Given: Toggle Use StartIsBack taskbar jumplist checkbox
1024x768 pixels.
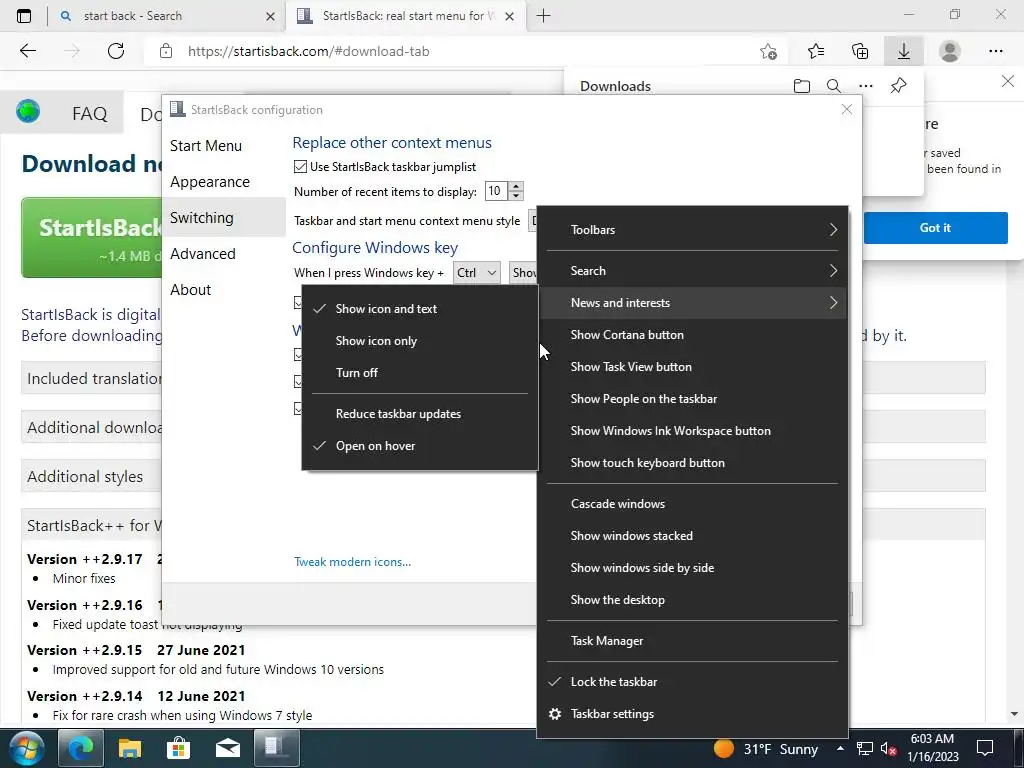Looking at the screenshot, I should [300, 167].
